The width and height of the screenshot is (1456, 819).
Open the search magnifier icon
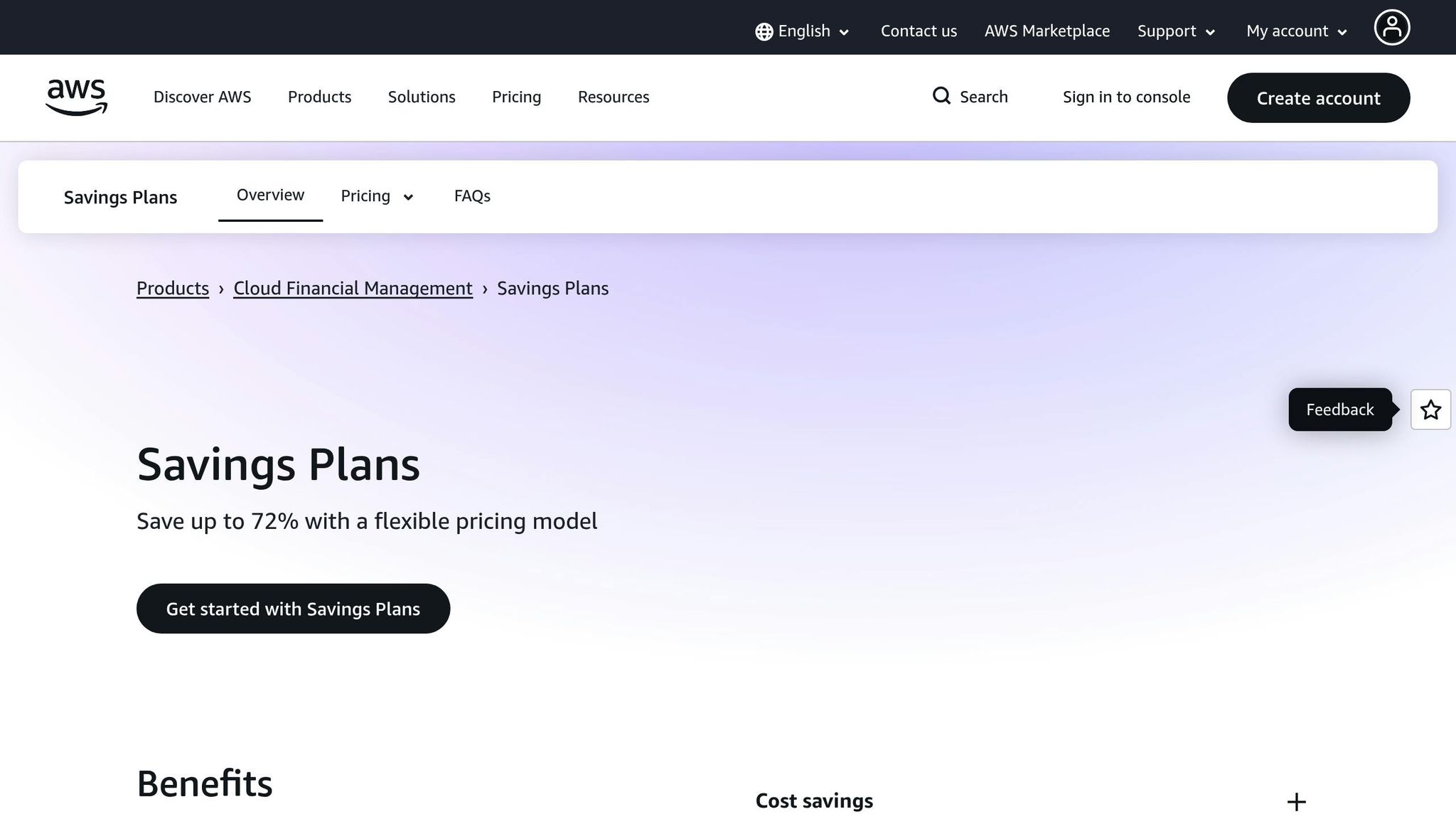pos(941,96)
